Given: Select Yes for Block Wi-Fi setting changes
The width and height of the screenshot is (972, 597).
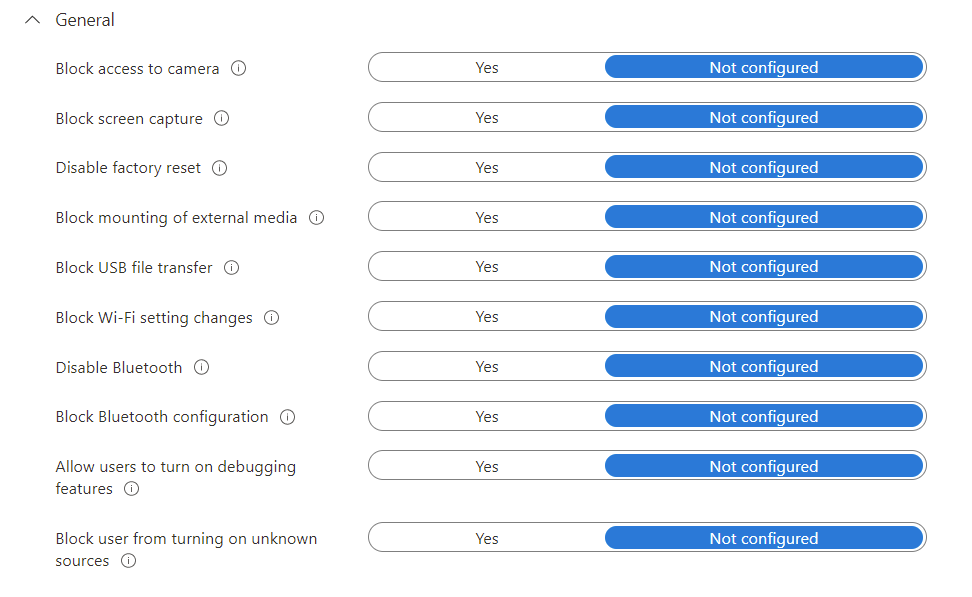Looking at the screenshot, I should click(x=486, y=316).
